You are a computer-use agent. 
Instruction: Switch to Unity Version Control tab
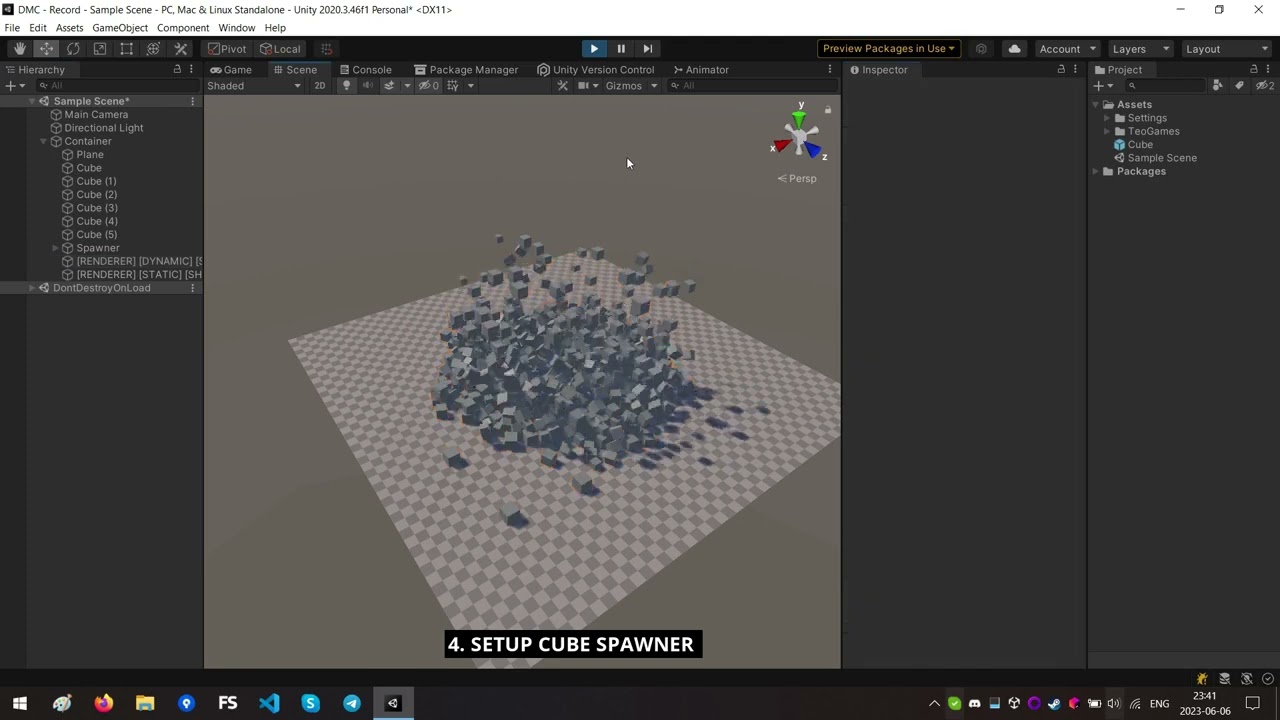(596, 70)
